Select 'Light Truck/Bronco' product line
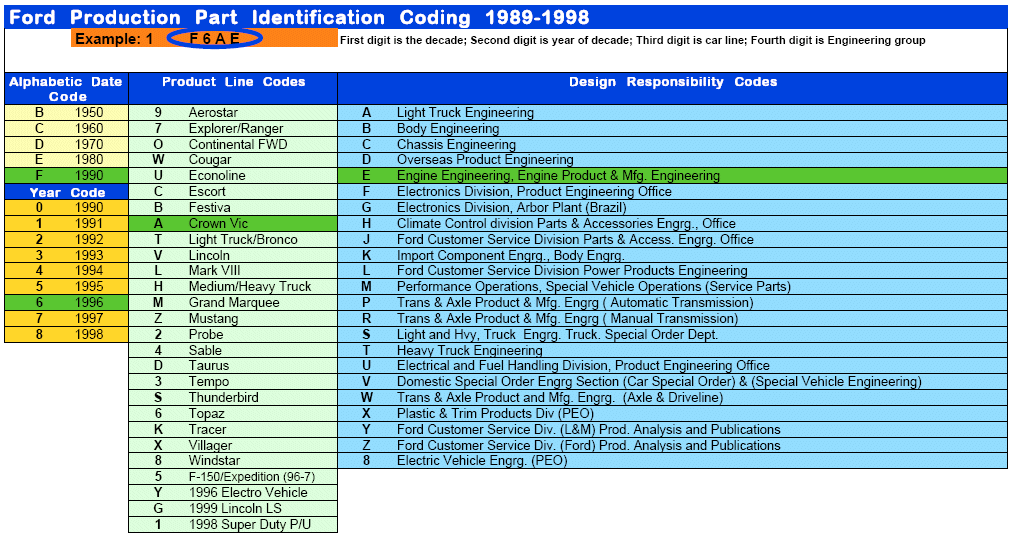This screenshot has width=1018, height=535. 233,240
